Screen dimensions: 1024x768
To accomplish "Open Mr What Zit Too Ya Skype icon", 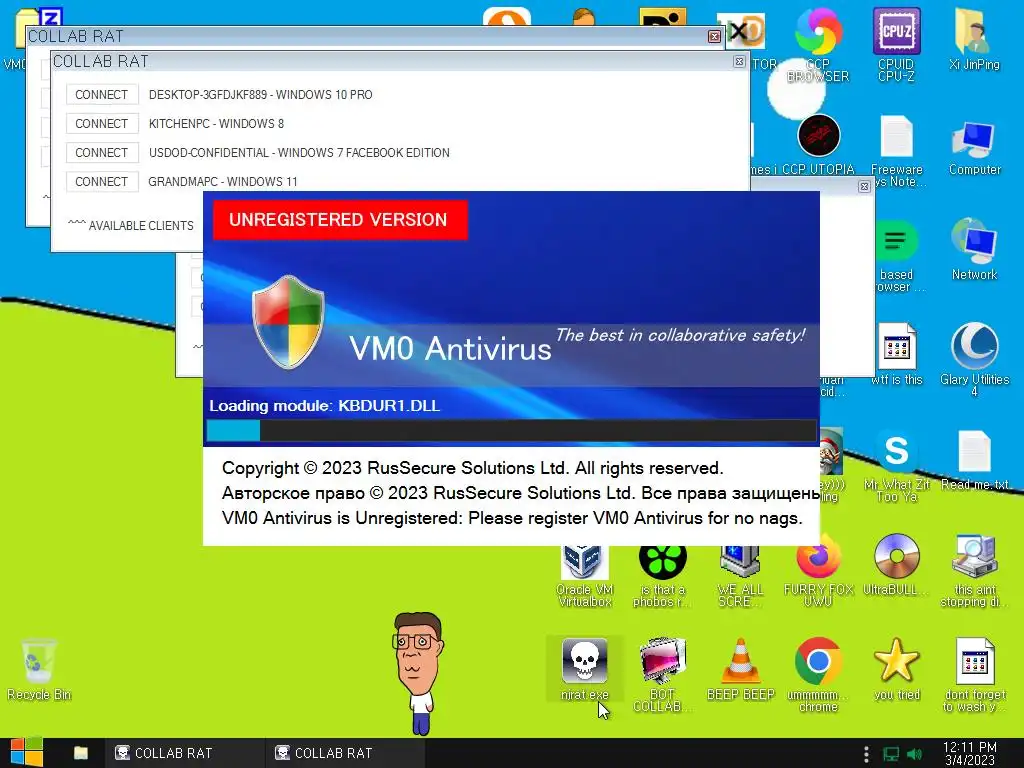I will (x=897, y=465).
